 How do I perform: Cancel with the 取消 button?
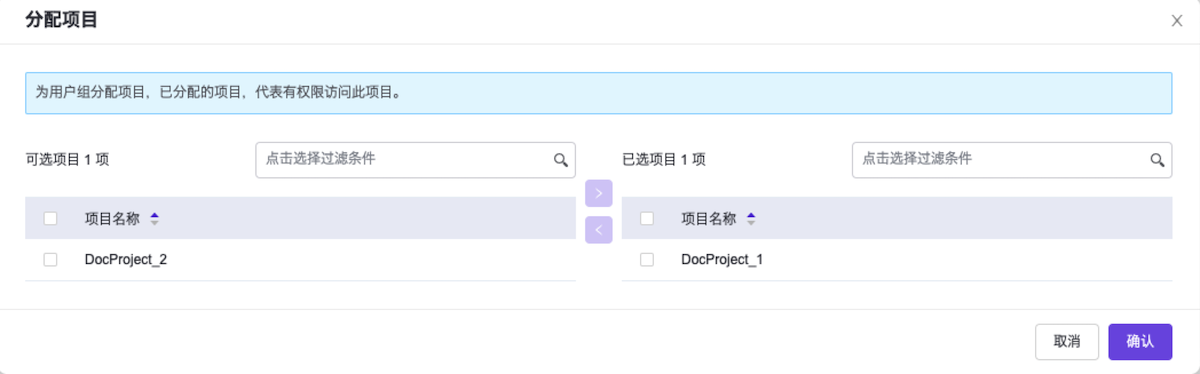(1067, 341)
